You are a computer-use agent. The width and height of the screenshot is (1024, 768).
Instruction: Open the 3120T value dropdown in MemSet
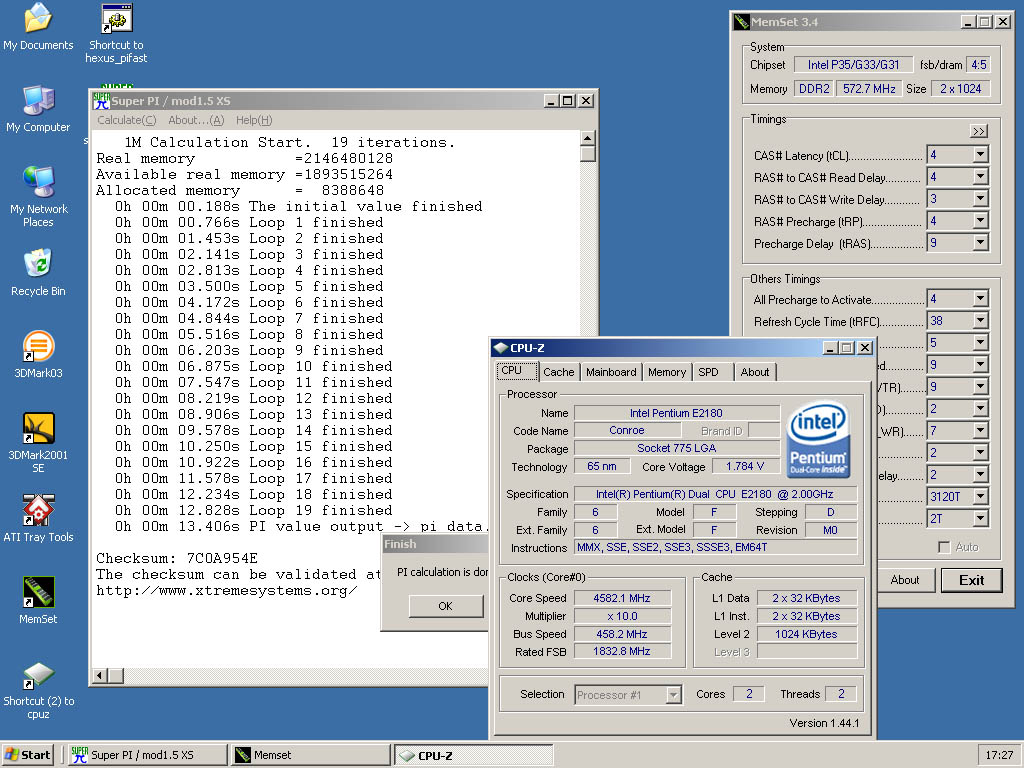980,496
